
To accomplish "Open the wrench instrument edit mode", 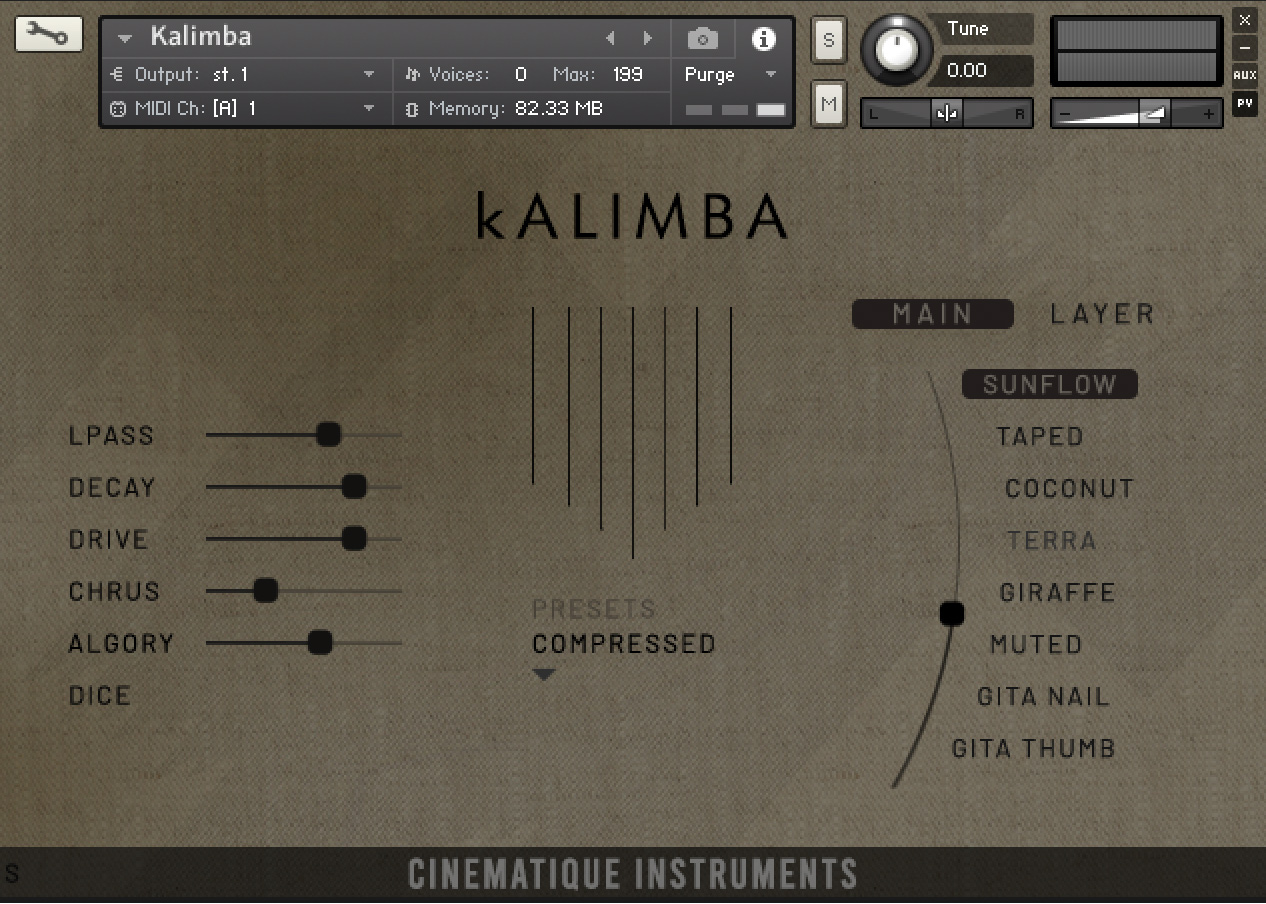I will pyautogui.click(x=48, y=34).
